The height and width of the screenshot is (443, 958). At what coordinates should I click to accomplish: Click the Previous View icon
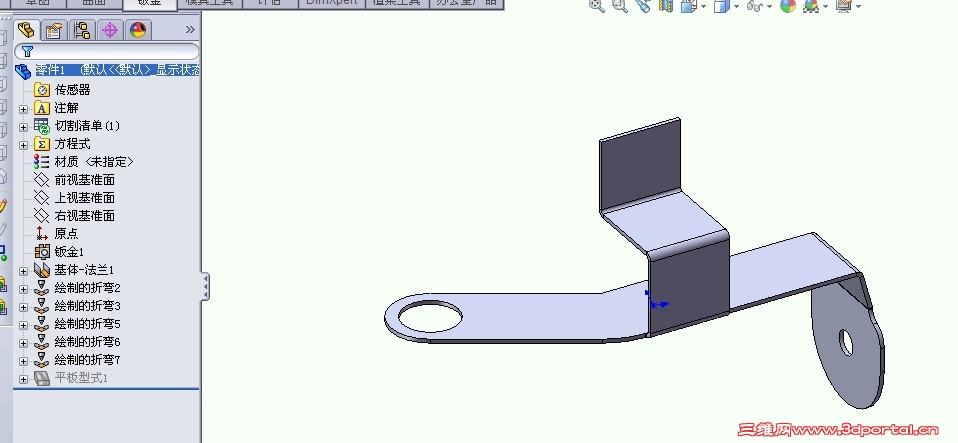tap(643, 6)
